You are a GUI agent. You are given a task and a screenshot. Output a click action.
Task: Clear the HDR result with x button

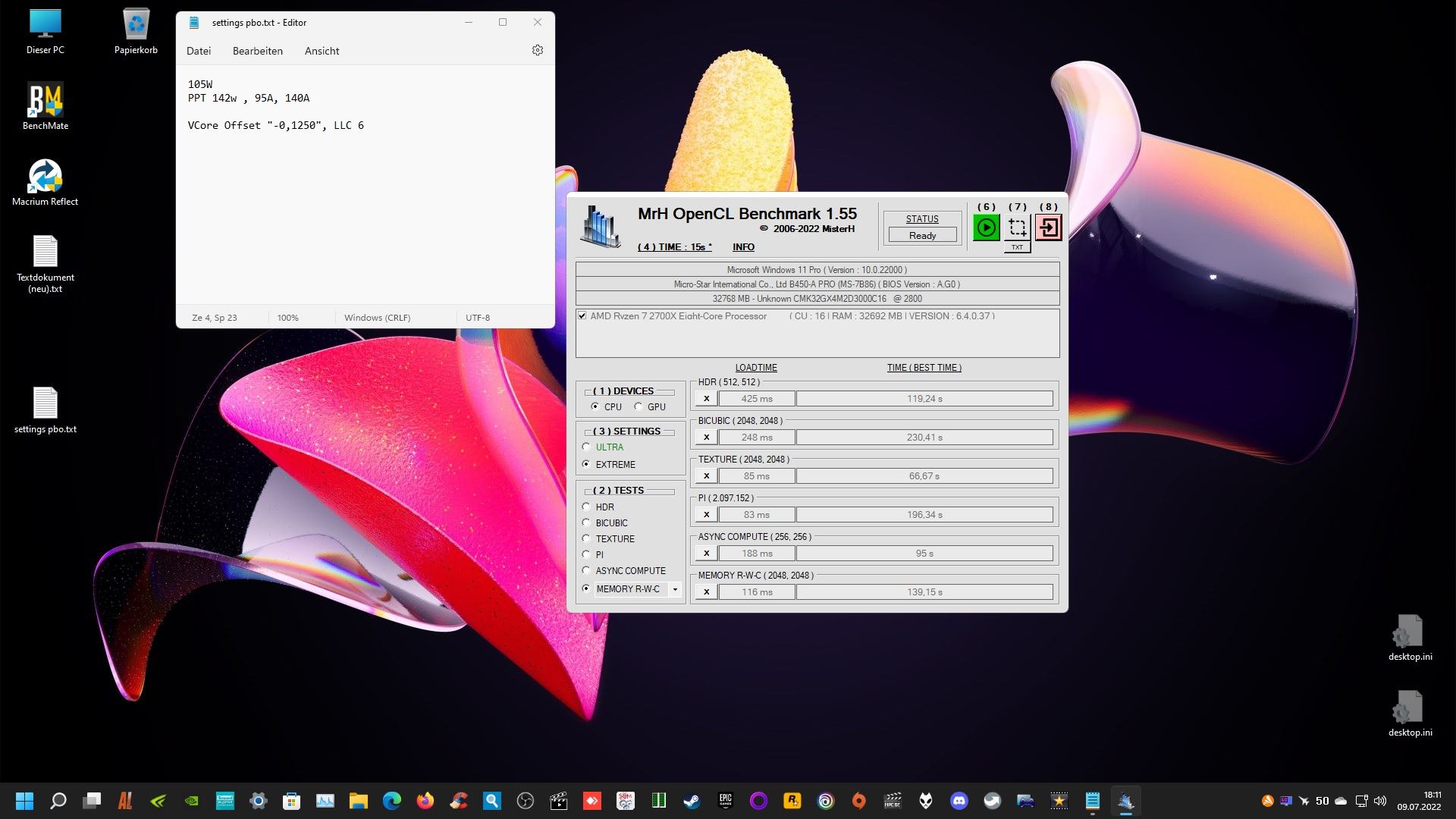706,398
